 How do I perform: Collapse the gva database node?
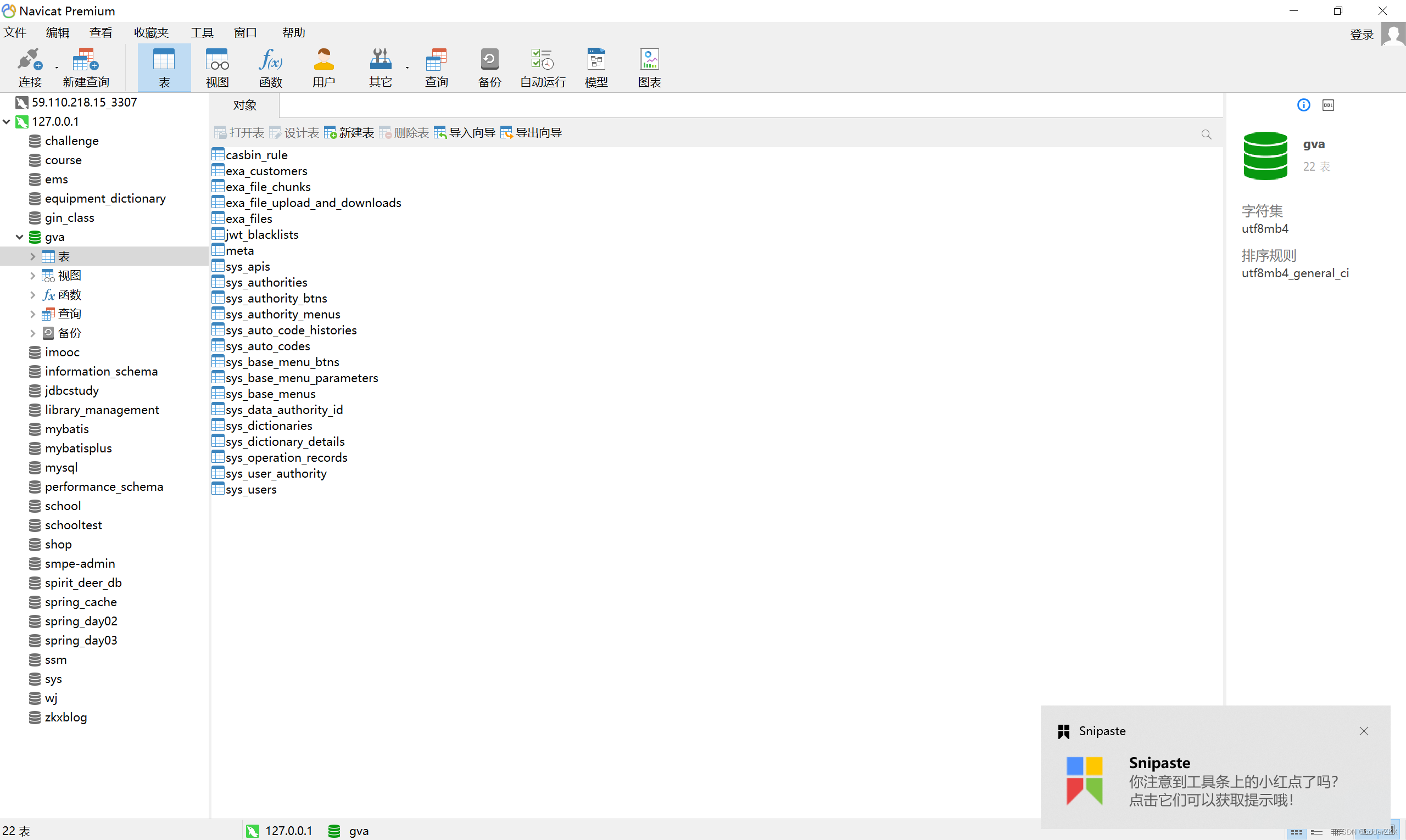pyautogui.click(x=19, y=237)
